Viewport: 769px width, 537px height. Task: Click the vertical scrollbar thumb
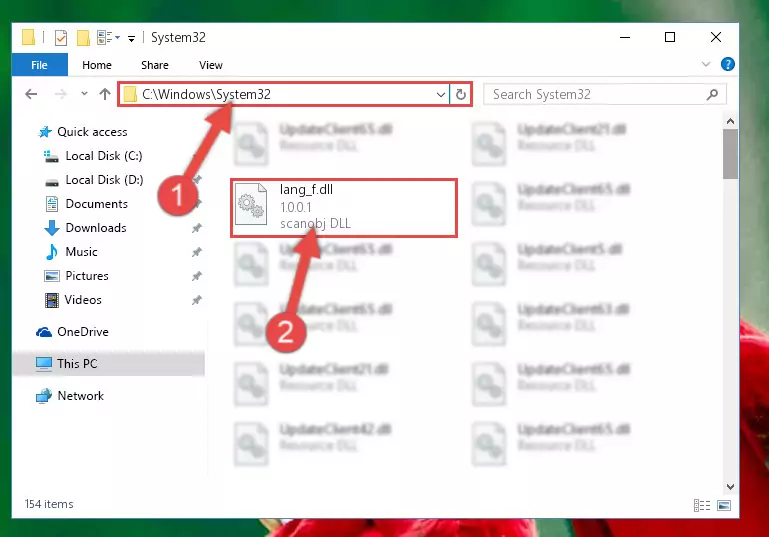click(x=730, y=154)
